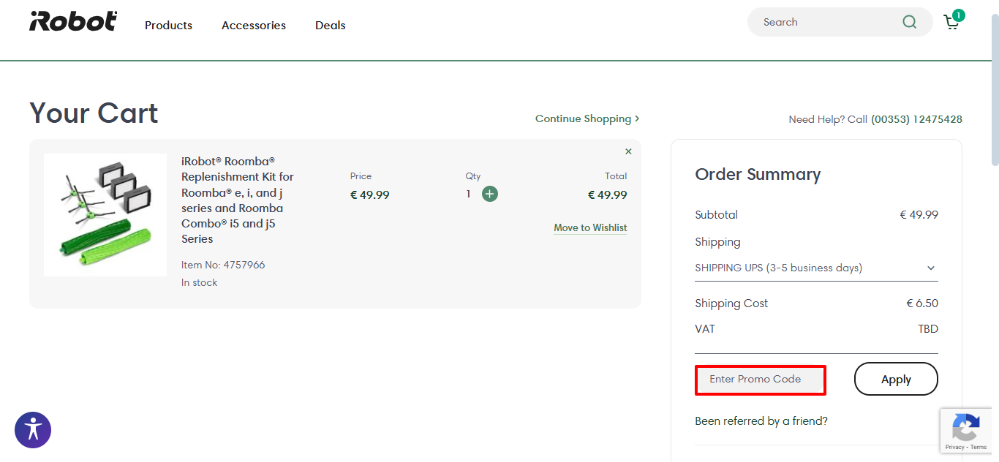Click the Subtotal € 49.99 value
The width and height of the screenshot is (999, 462).
point(918,215)
